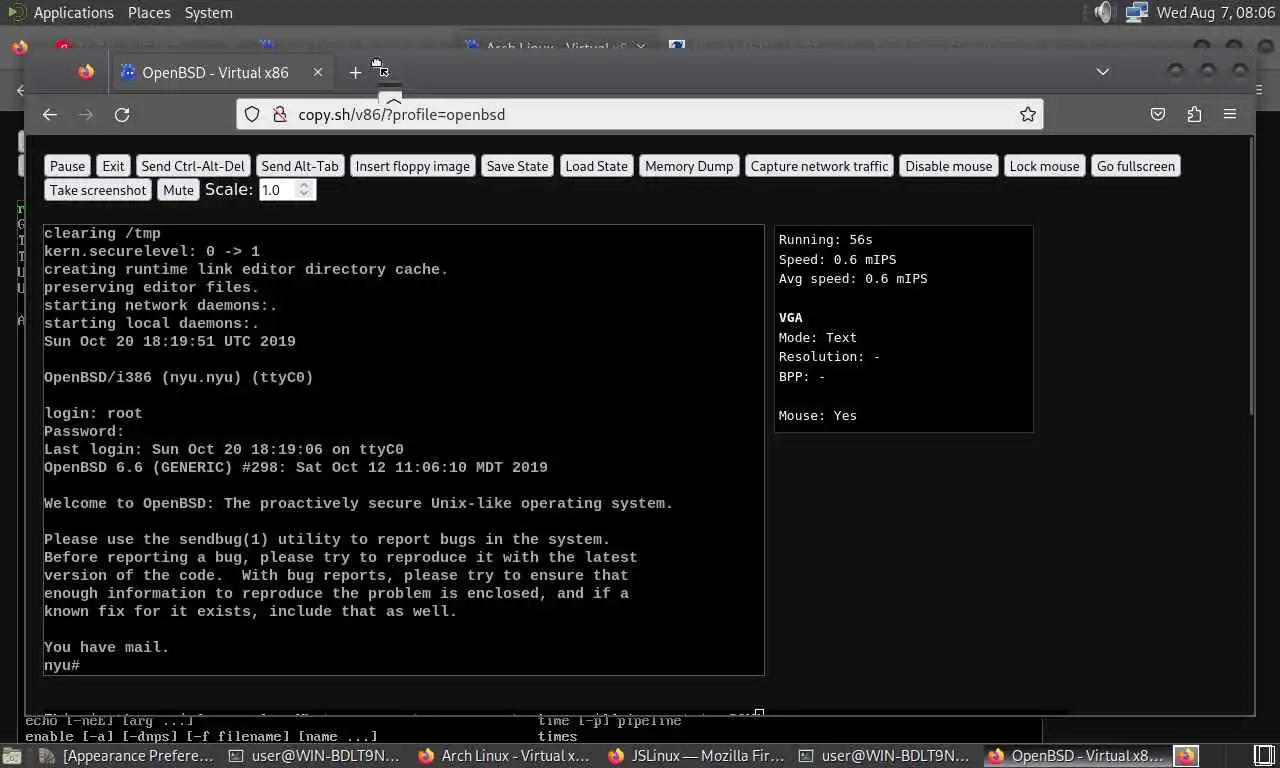Click the 'Running: 56s' status text
The image size is (1280, 768).
[x=825, y=240]
